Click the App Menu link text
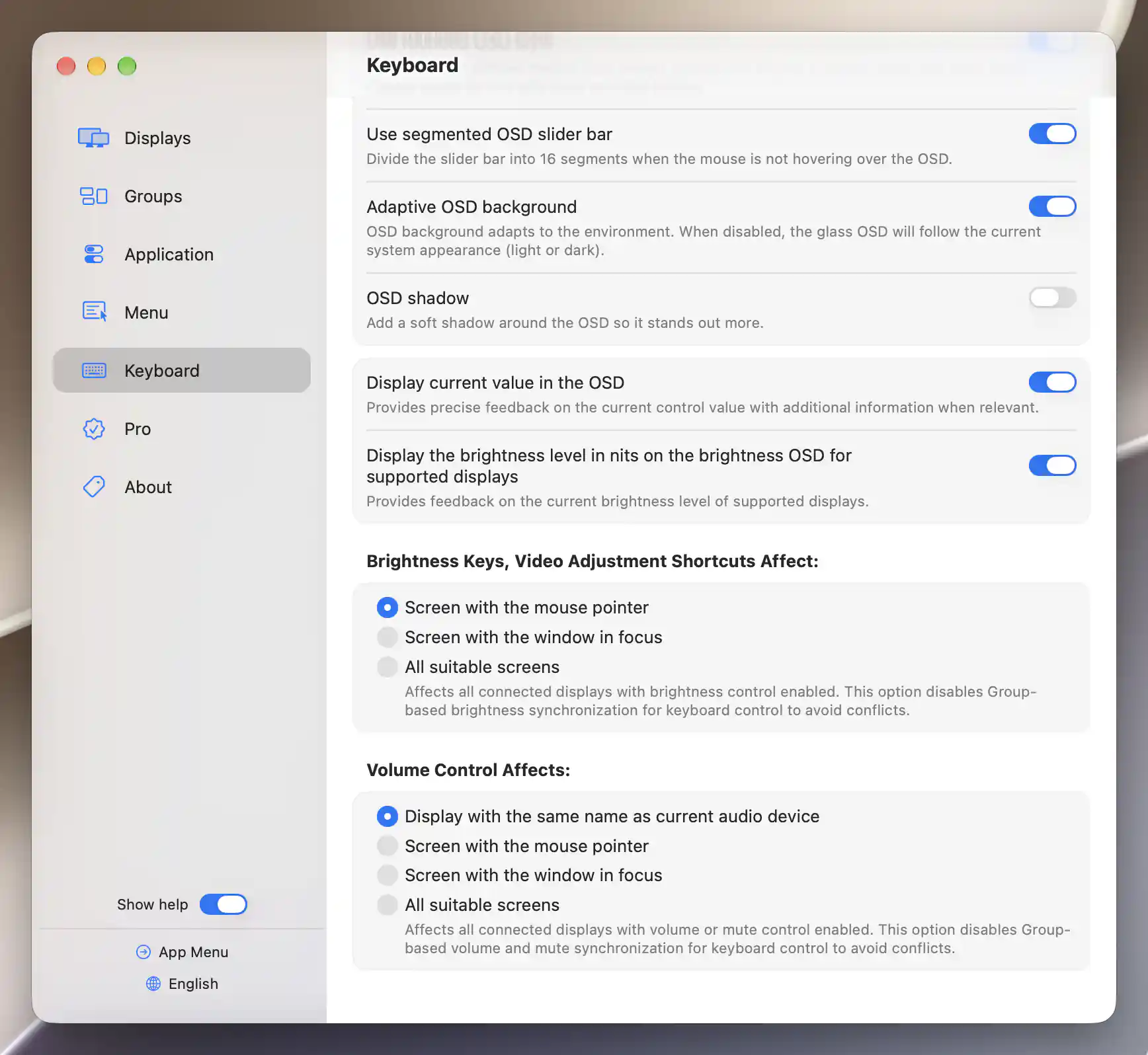Screen dimensions: 1148x1055 pos(193,952)
